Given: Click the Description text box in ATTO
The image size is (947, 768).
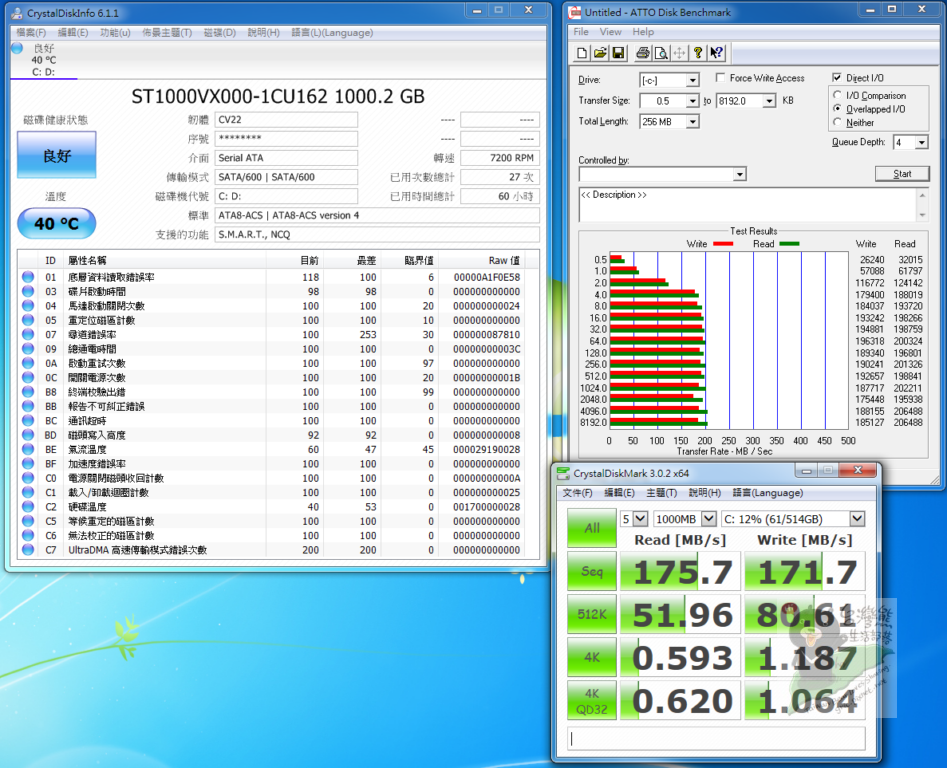Looking at the screenshot, I should [746, 204].
